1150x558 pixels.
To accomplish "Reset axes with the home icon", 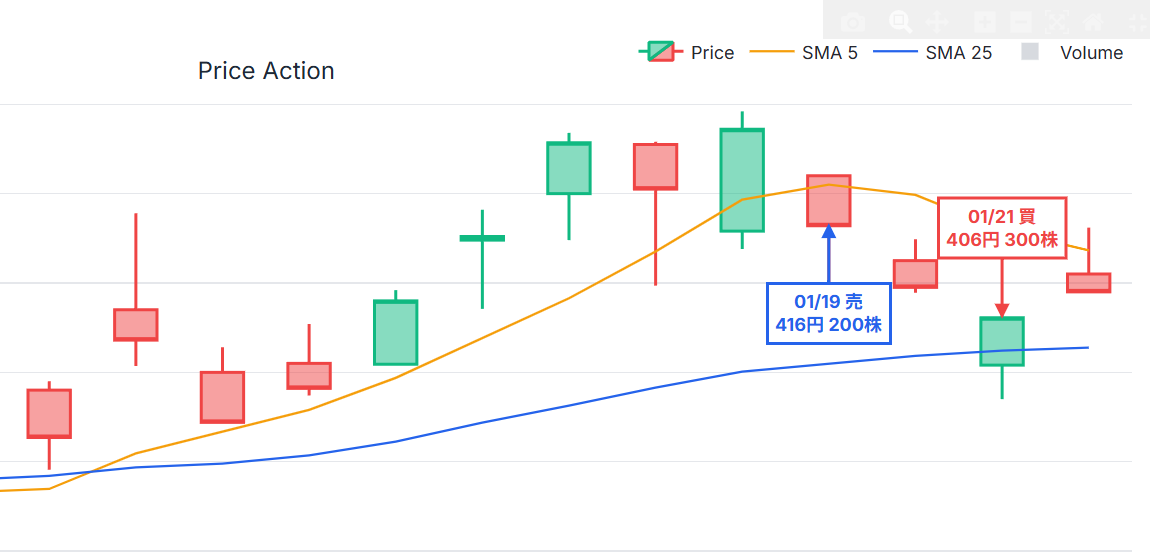I will pyautogui.click(x=1093, y=21).
